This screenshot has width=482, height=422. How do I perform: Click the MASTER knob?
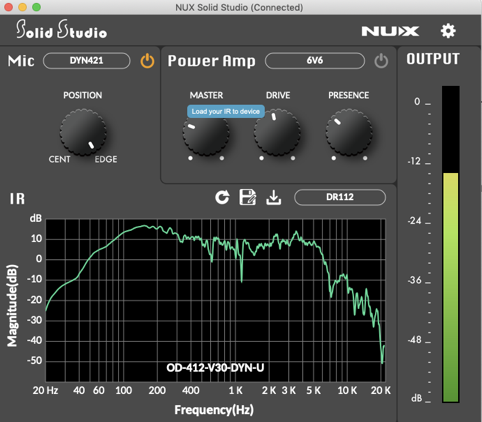point(206,132)
